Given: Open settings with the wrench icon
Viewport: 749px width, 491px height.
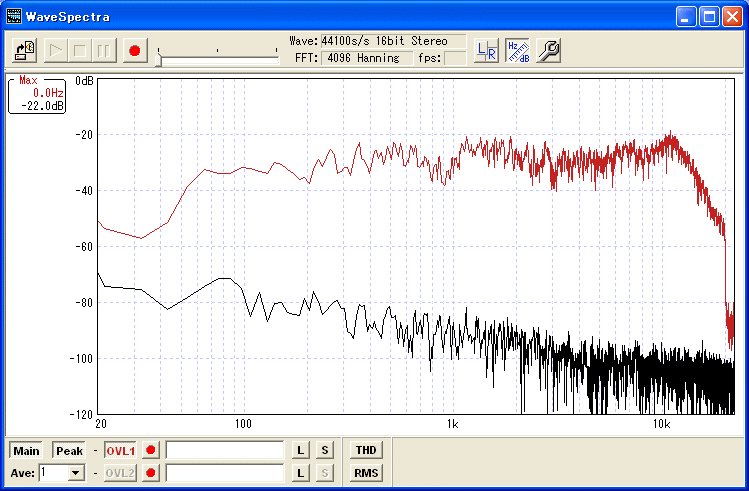Looking at the screenshot, I should tap(548, 50).
